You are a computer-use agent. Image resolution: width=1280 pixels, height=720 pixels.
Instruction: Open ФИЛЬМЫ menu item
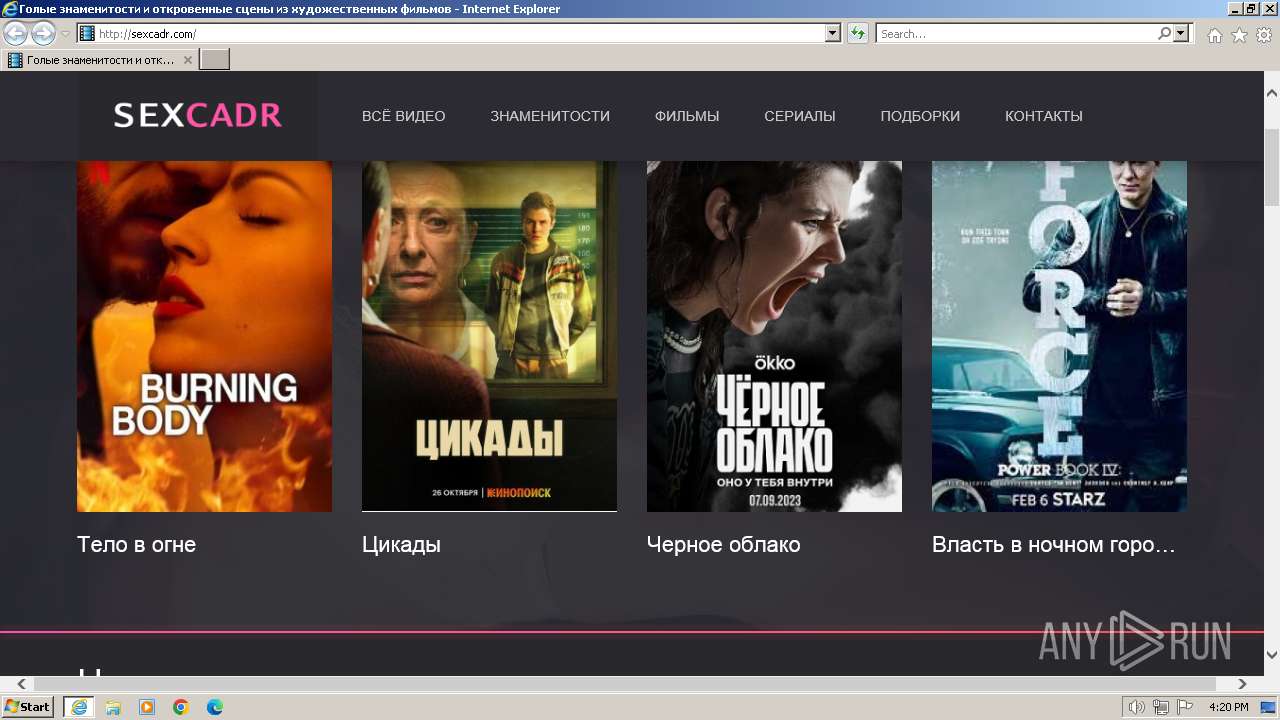pos(687,116)
